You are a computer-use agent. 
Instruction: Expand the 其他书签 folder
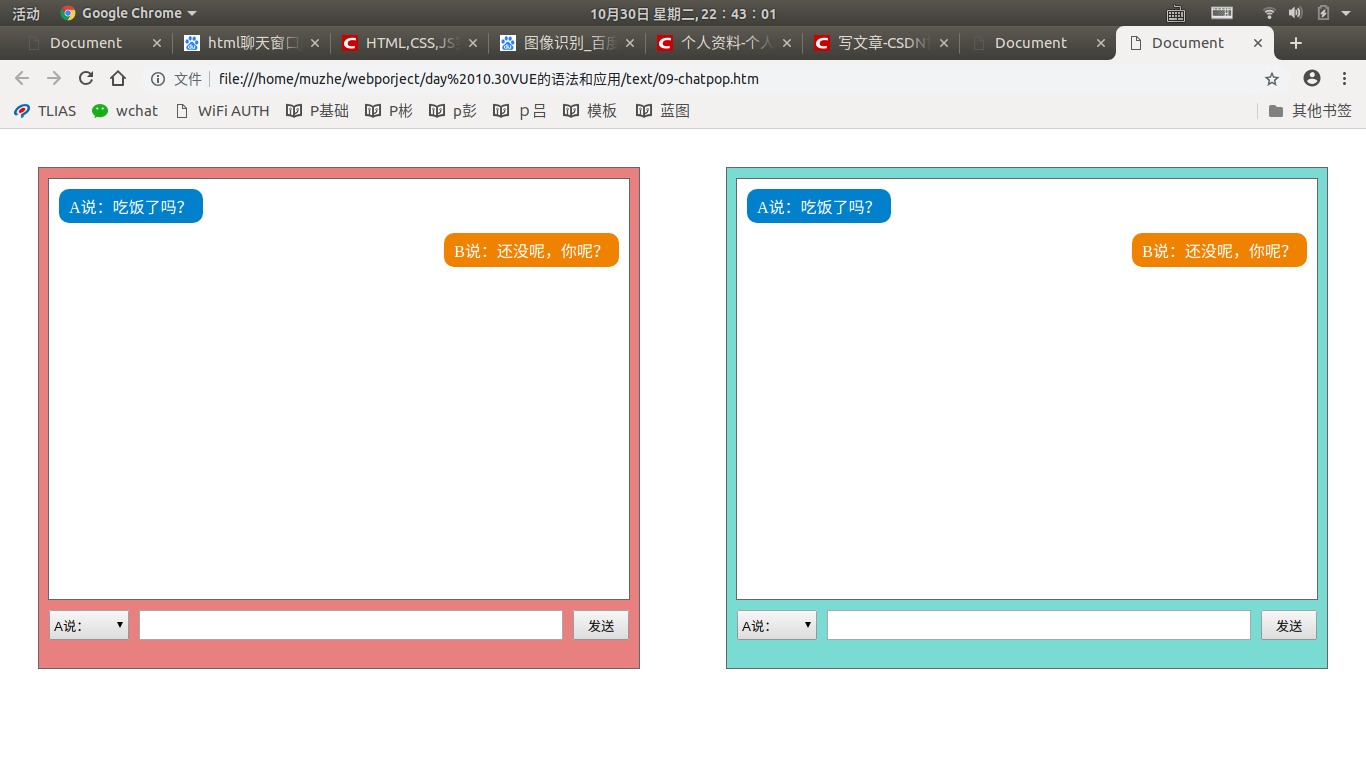click(x=1310, y=111)
